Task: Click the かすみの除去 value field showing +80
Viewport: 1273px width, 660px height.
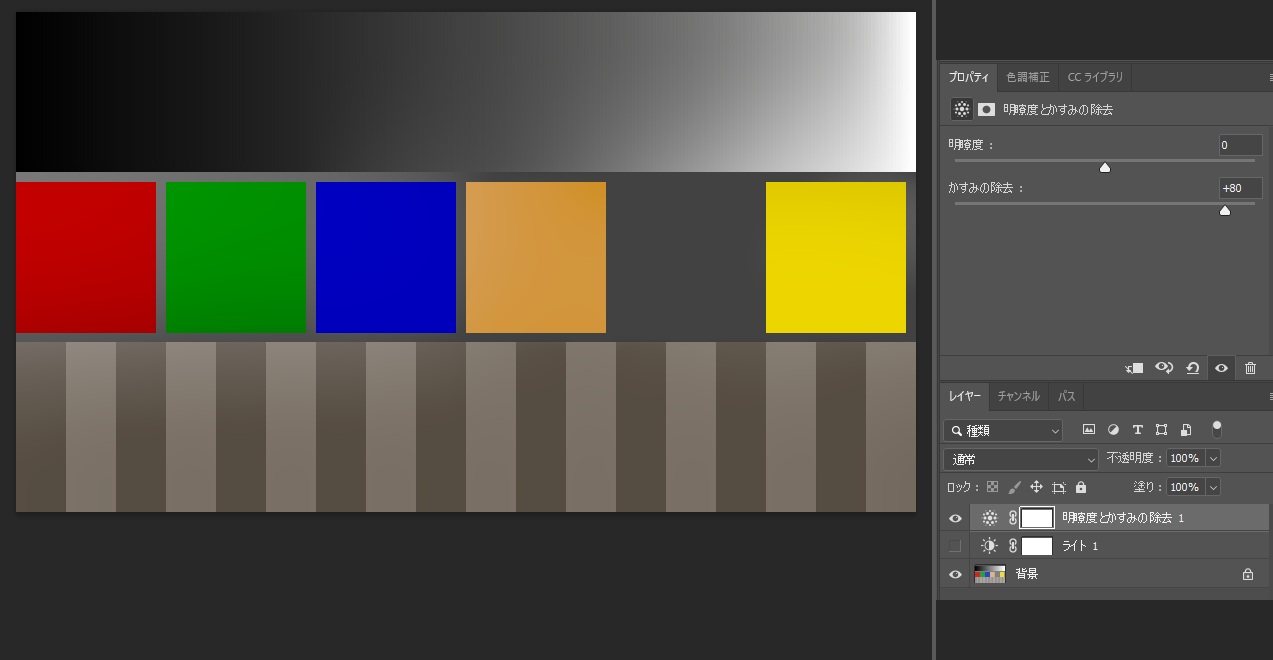Action: (x=1240, y=188)
